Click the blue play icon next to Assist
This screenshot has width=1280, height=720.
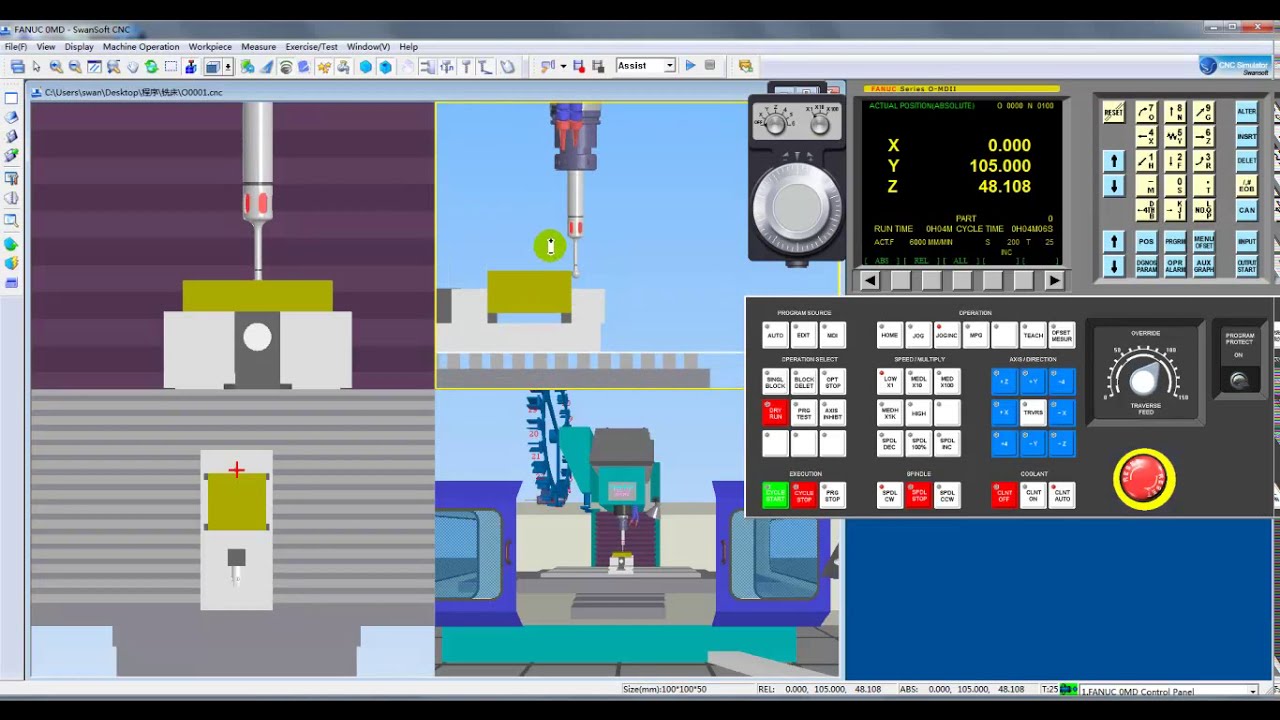pyautogui.click(x=690, y=66)
